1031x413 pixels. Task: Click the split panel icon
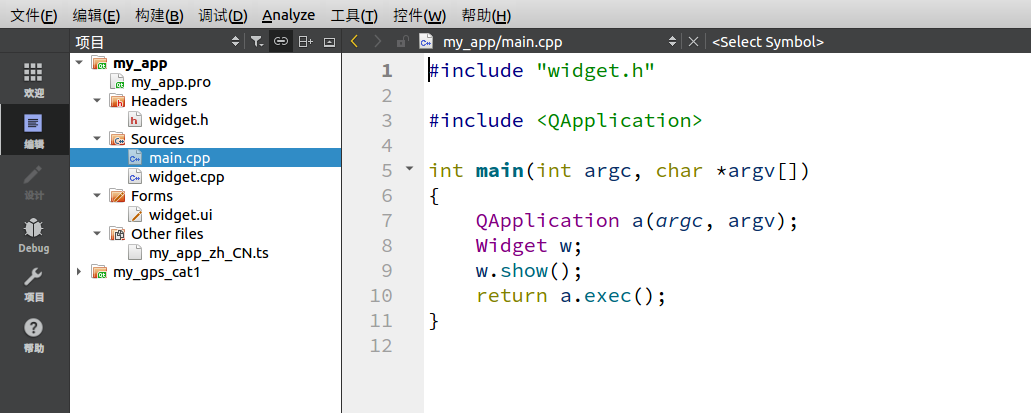coord(305,42)
